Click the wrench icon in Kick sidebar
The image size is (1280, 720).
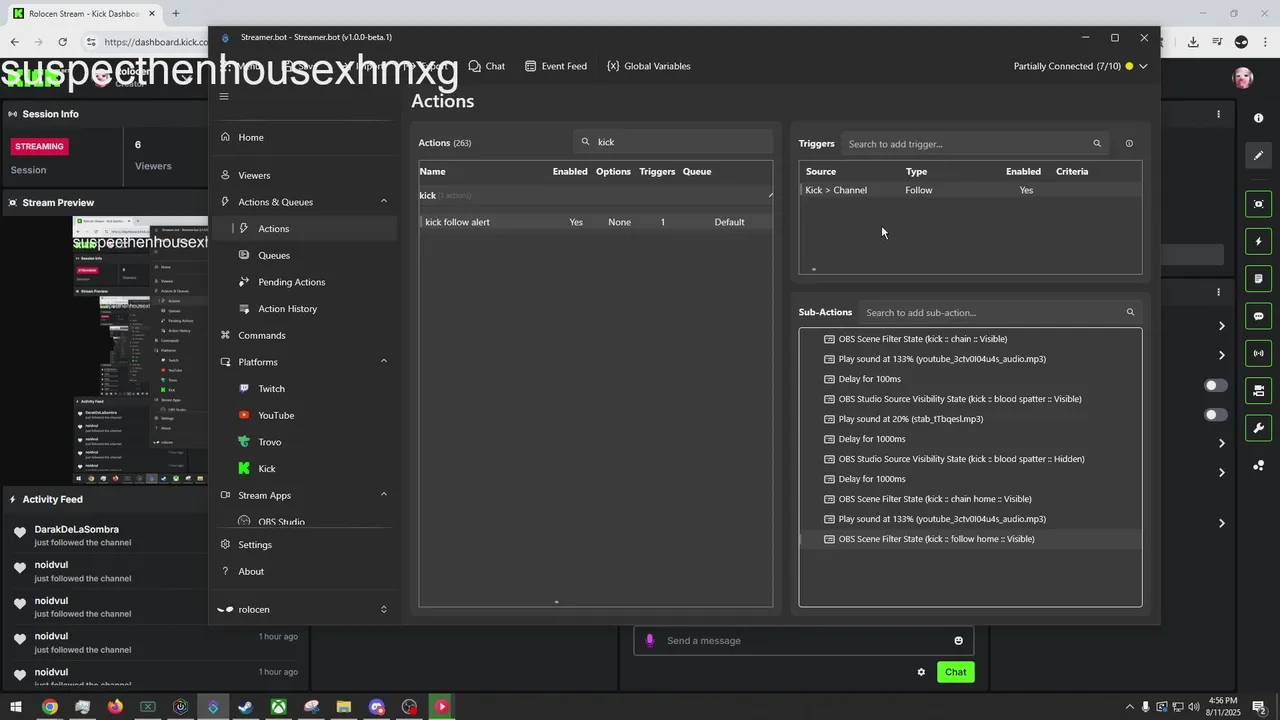pyautogui.click(x=1258, y=428)
